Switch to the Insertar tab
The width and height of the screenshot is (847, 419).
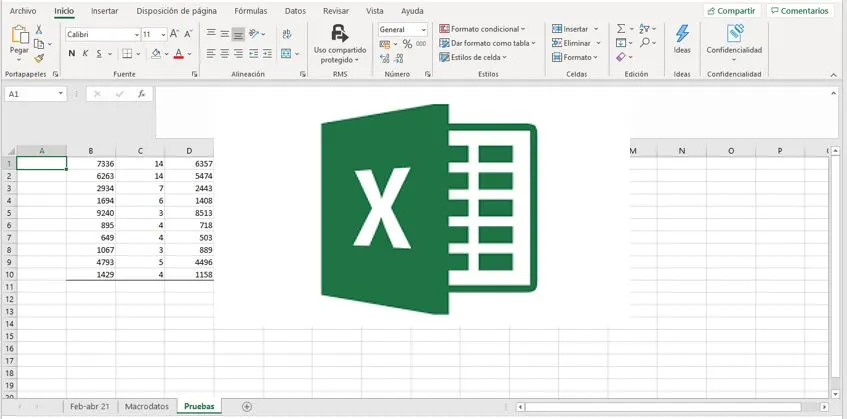(x=105, y=11)
